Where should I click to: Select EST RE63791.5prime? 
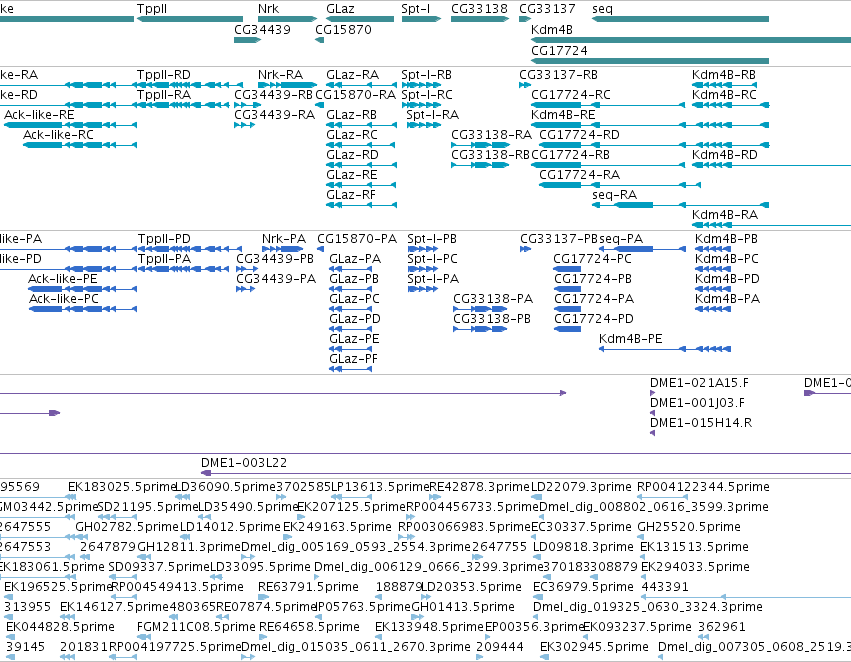[x=308, y=587]
